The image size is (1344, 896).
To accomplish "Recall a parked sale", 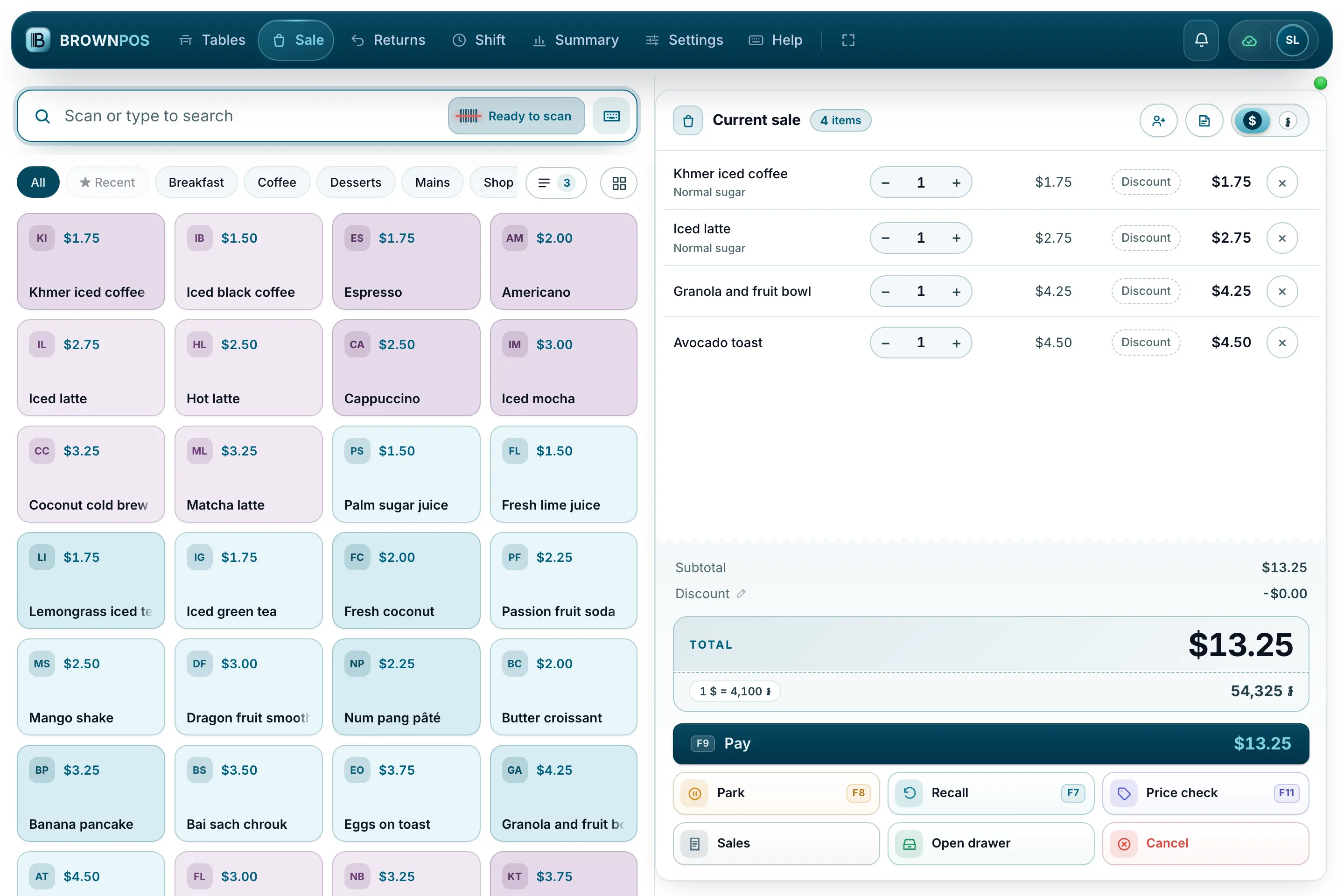I will pos(990,793).
